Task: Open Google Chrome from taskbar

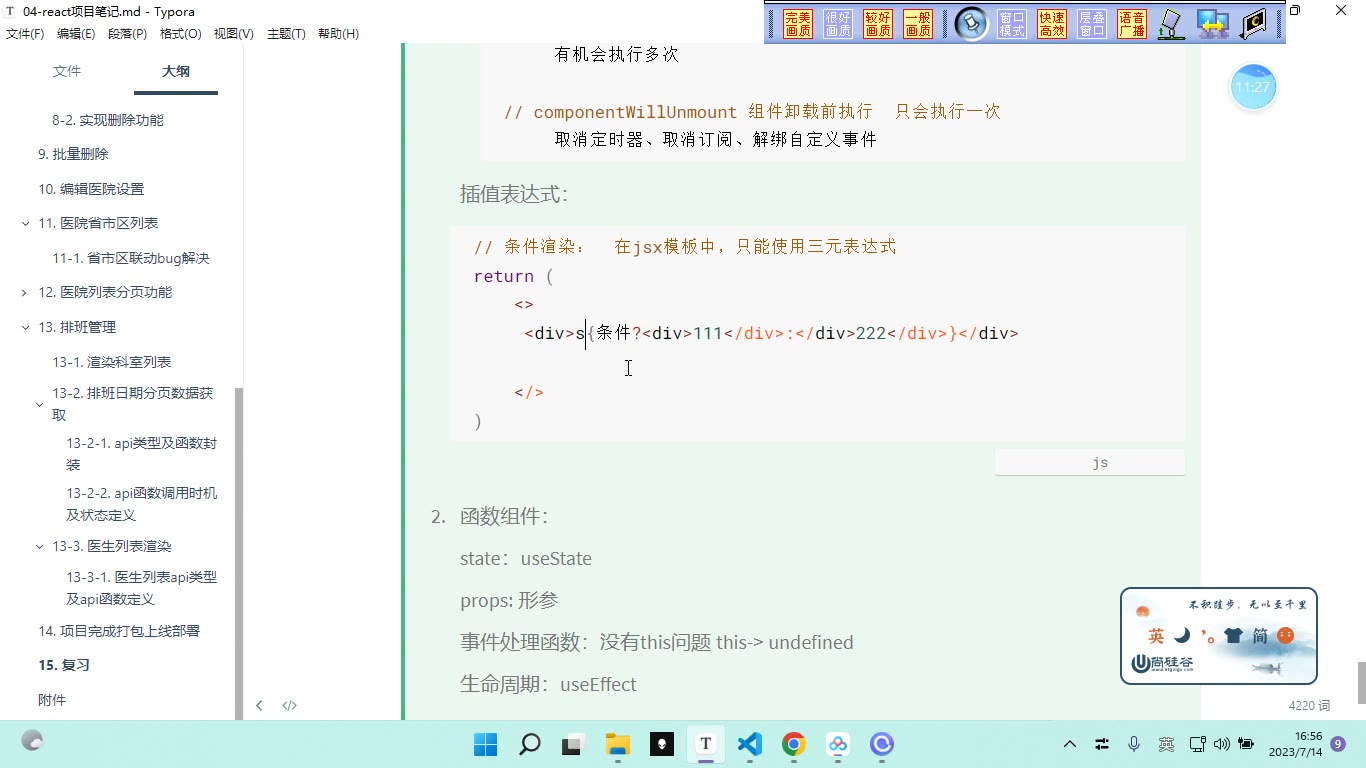Action: click(x=794, y=744)
